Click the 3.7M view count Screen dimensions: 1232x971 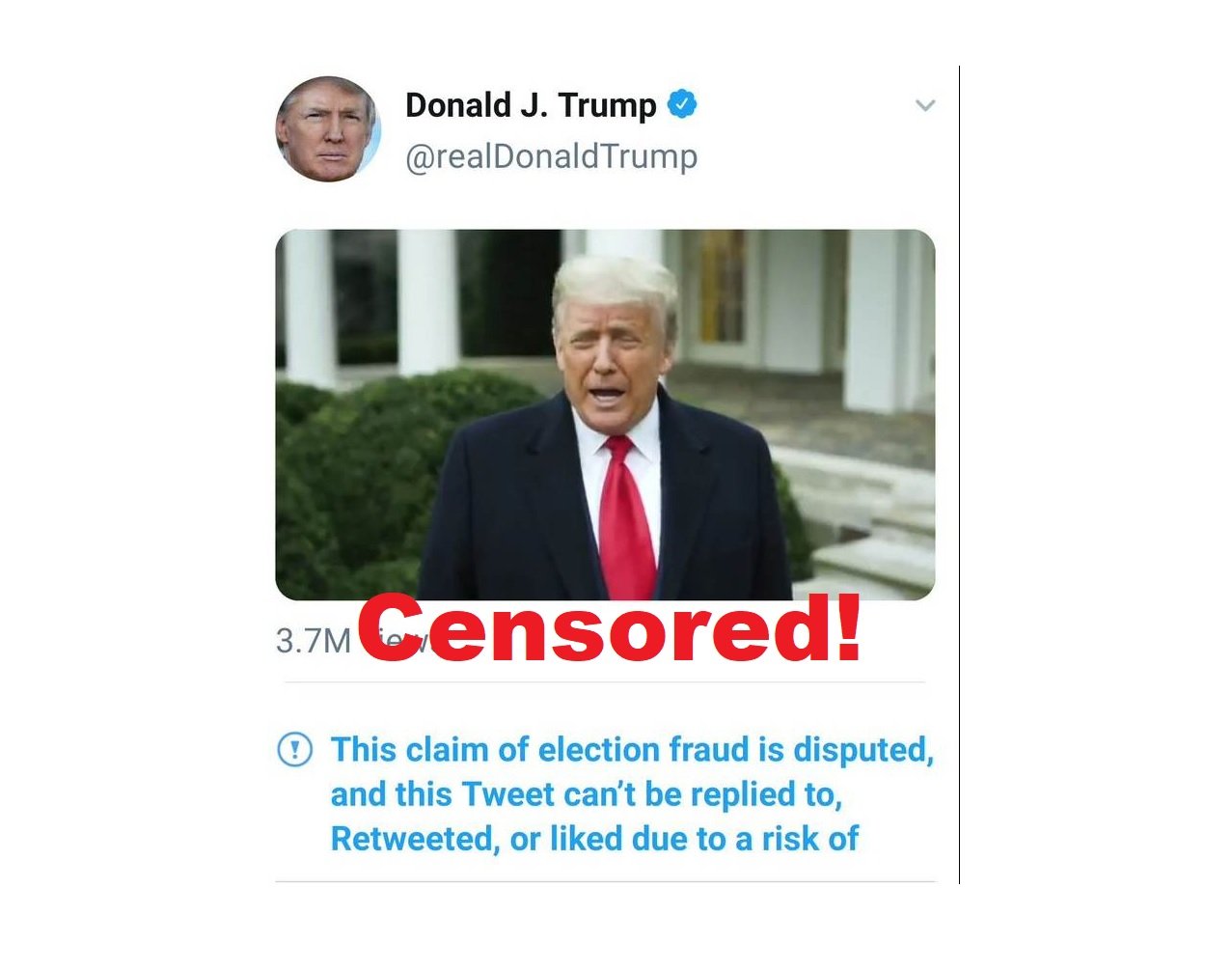pyautogui.click(x=314, y=640)
